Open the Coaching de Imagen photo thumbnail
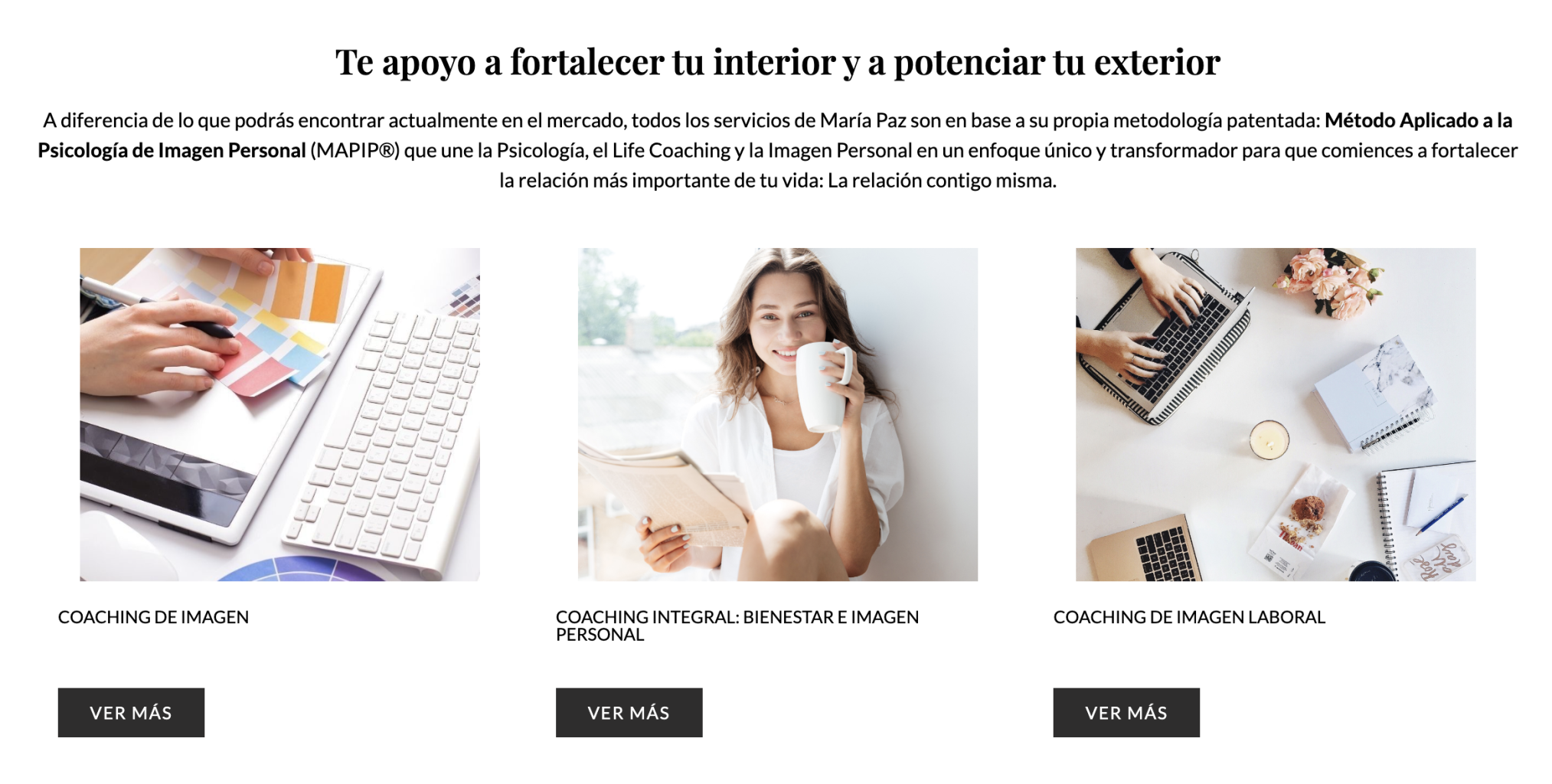 [x=279, y=414]
